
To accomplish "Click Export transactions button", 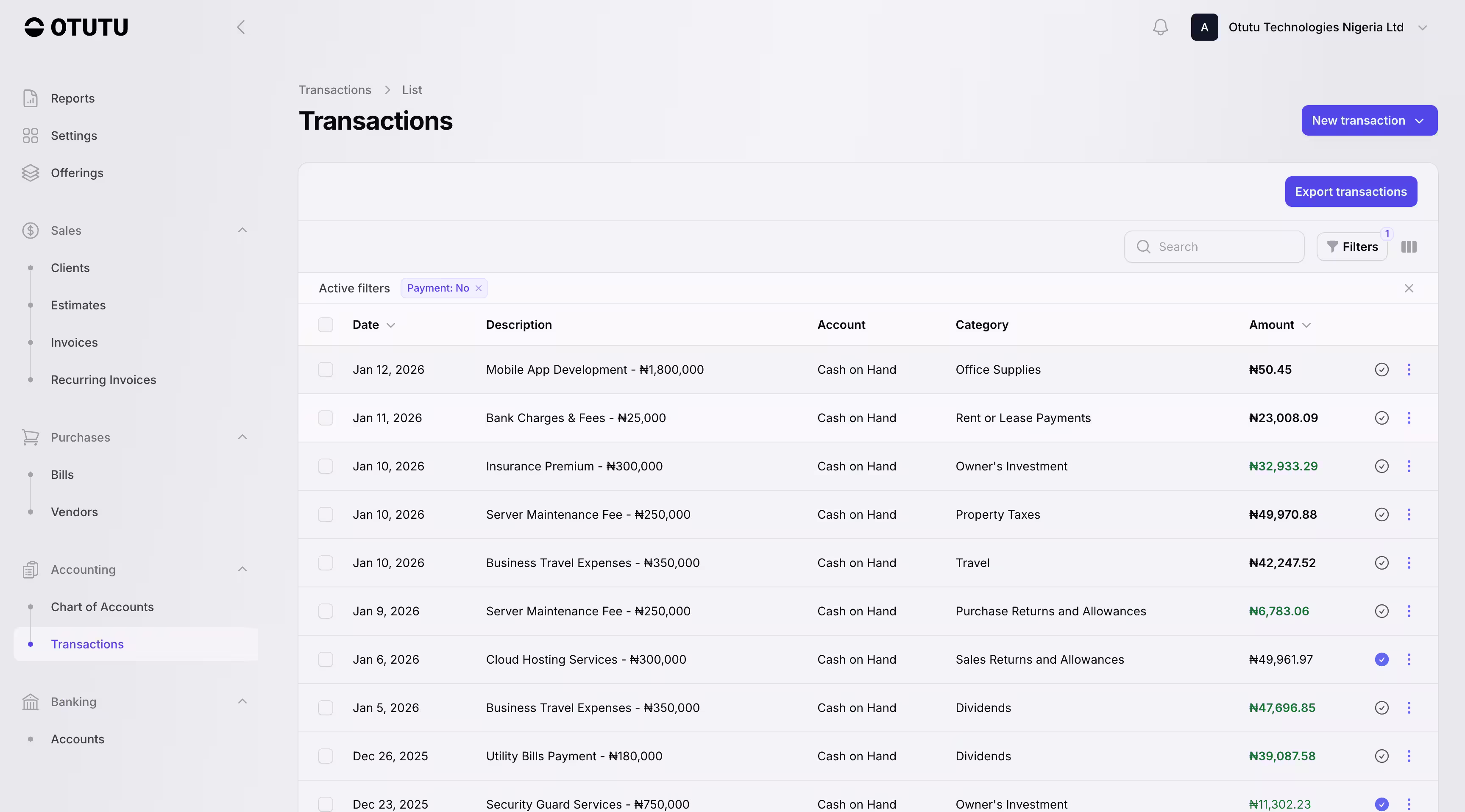I will pyautogui.click(x=1351, y=192).
